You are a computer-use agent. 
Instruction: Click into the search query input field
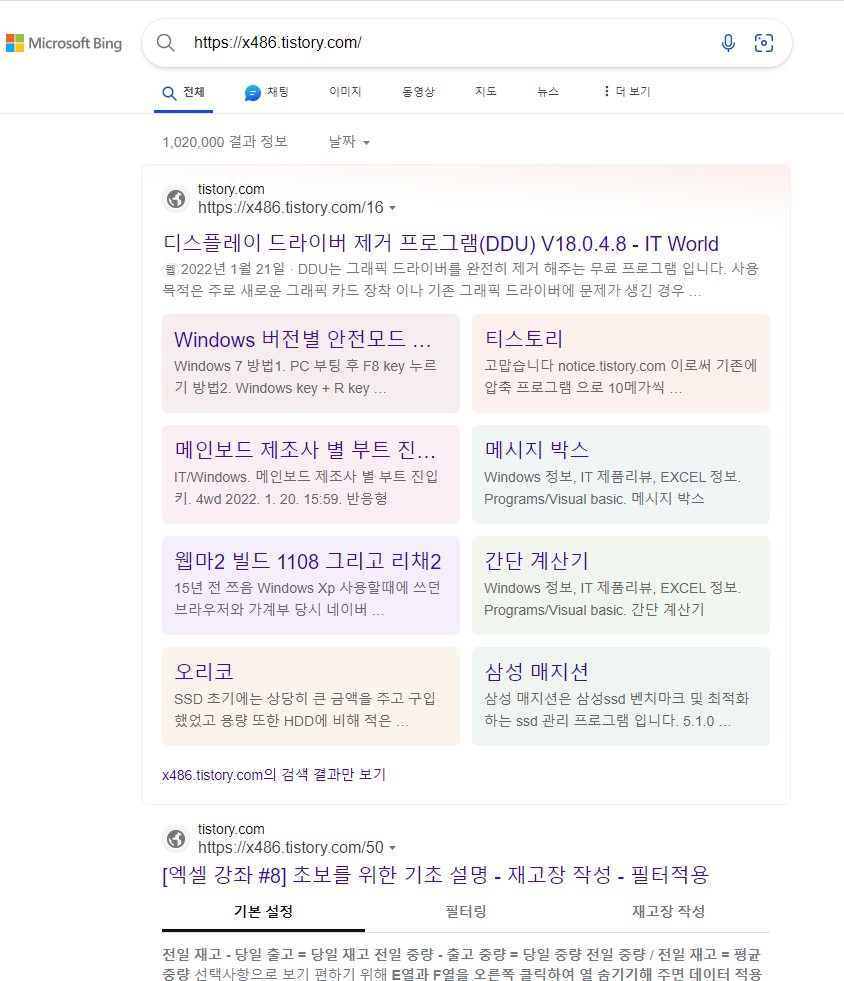(450, 43)
